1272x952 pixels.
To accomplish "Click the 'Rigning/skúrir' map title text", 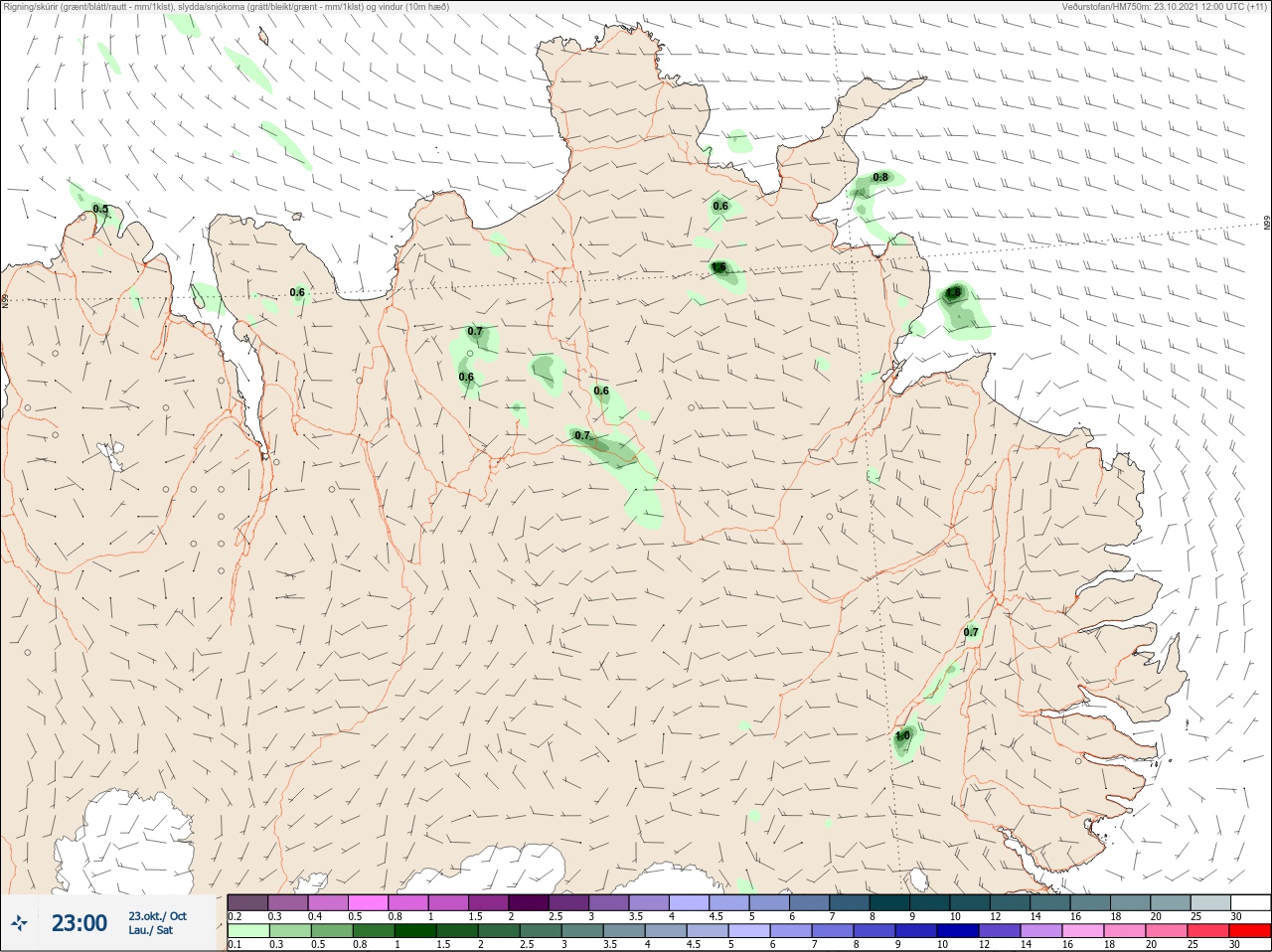I will pyautogui.click(x=30, y=6).
